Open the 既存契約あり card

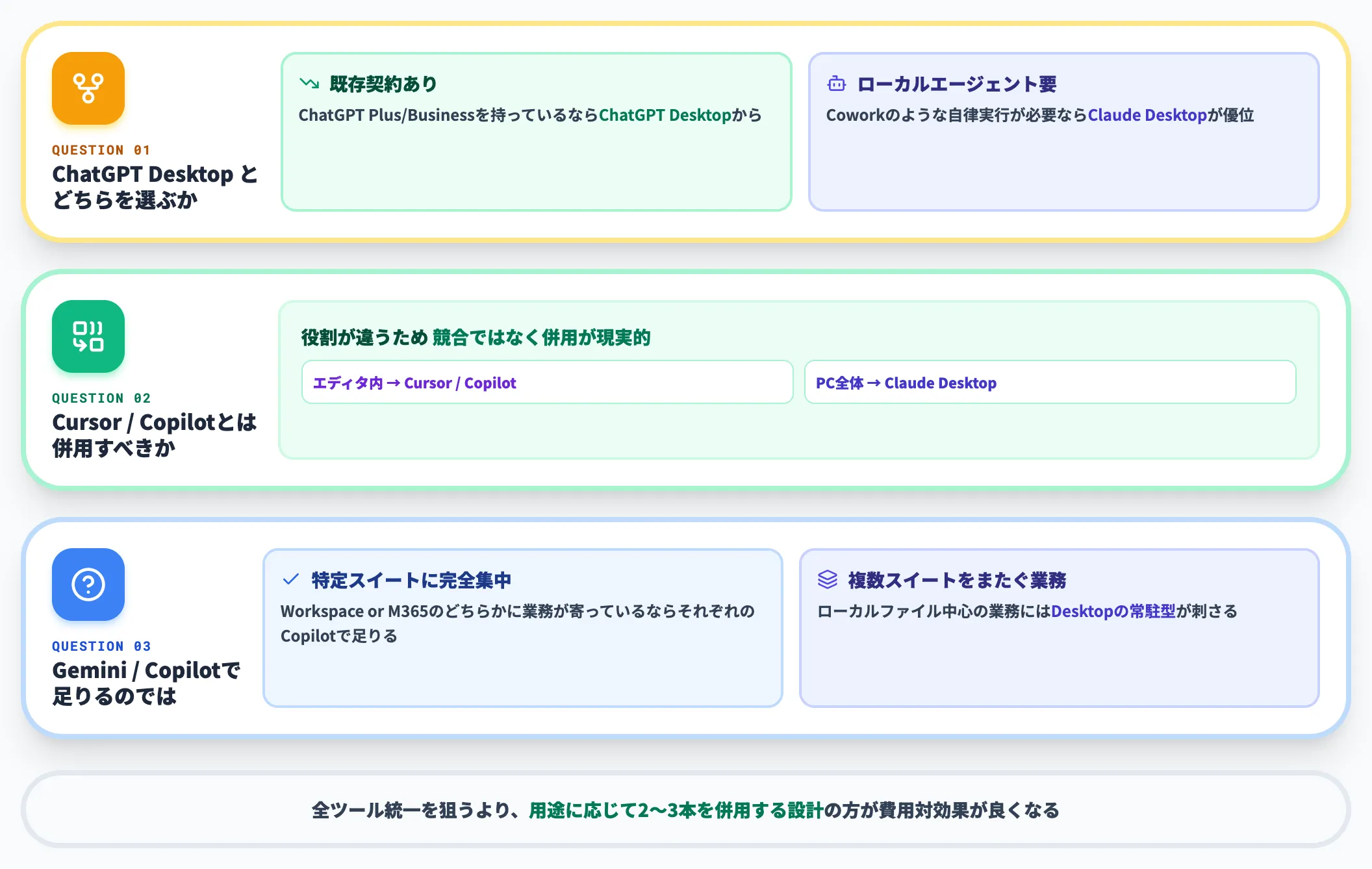537,132
